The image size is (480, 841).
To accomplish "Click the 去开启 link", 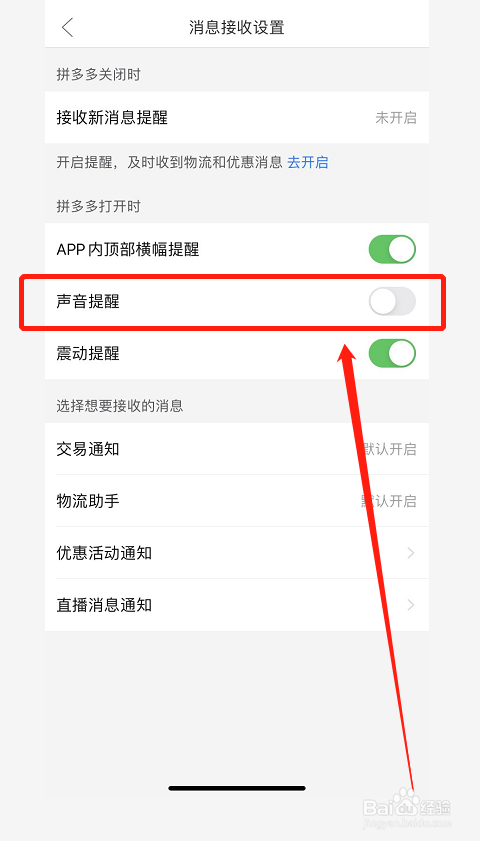I will tap(308, 162).
